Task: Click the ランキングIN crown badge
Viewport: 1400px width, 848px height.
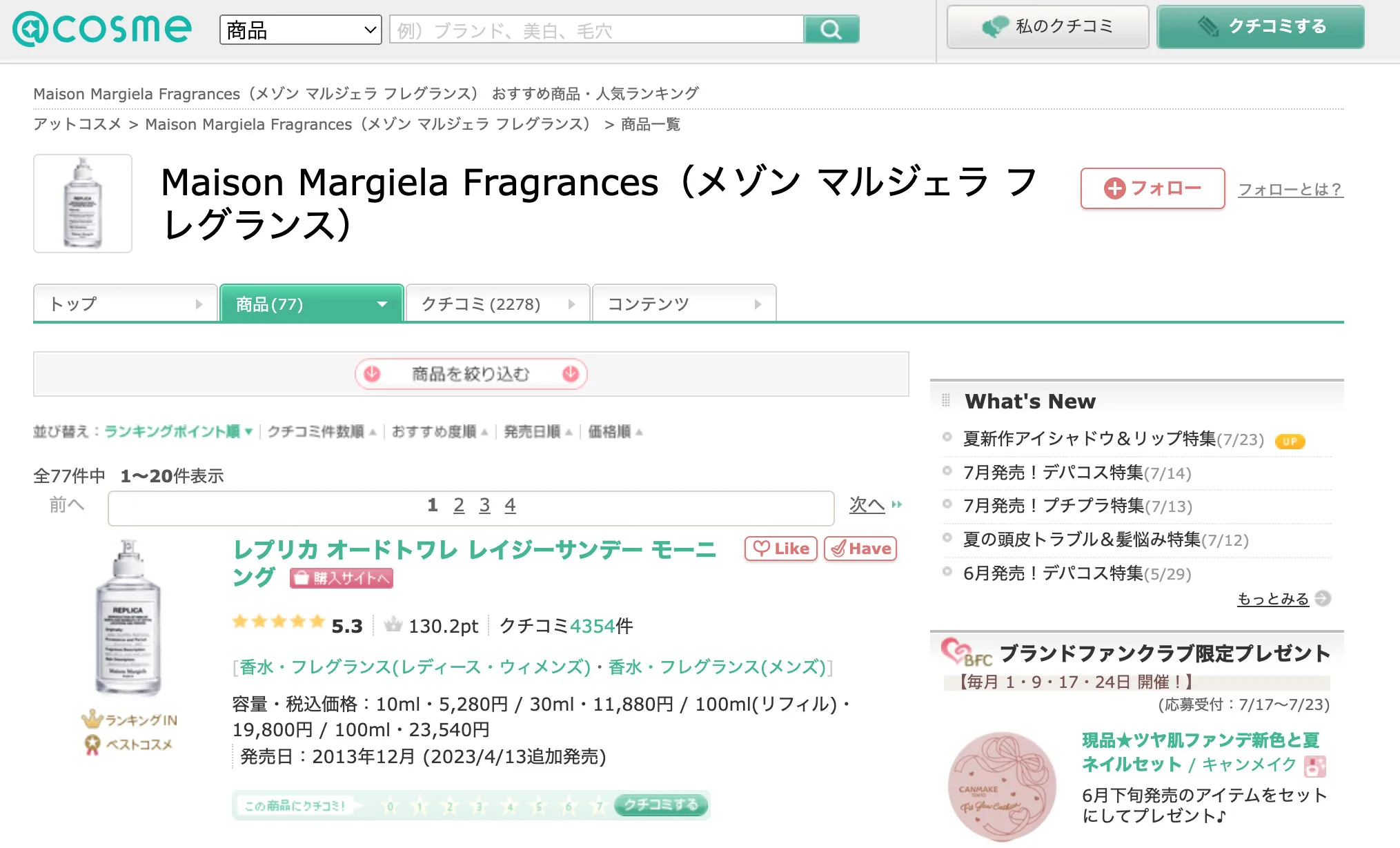Action: pos(129,720)
